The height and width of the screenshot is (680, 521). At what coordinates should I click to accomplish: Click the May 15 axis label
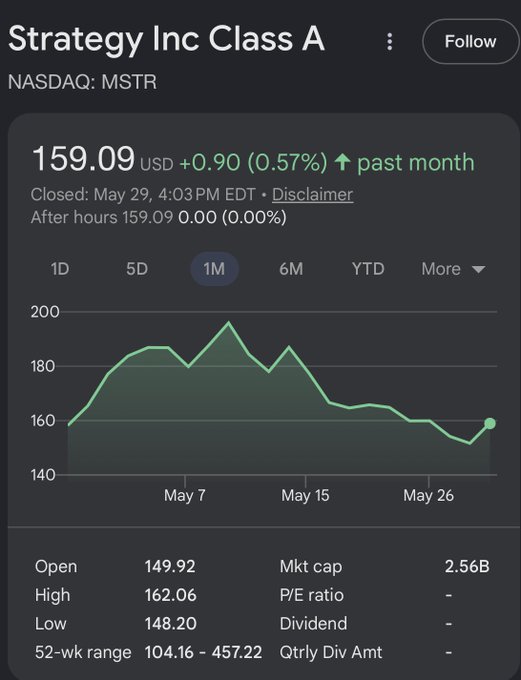305,495
